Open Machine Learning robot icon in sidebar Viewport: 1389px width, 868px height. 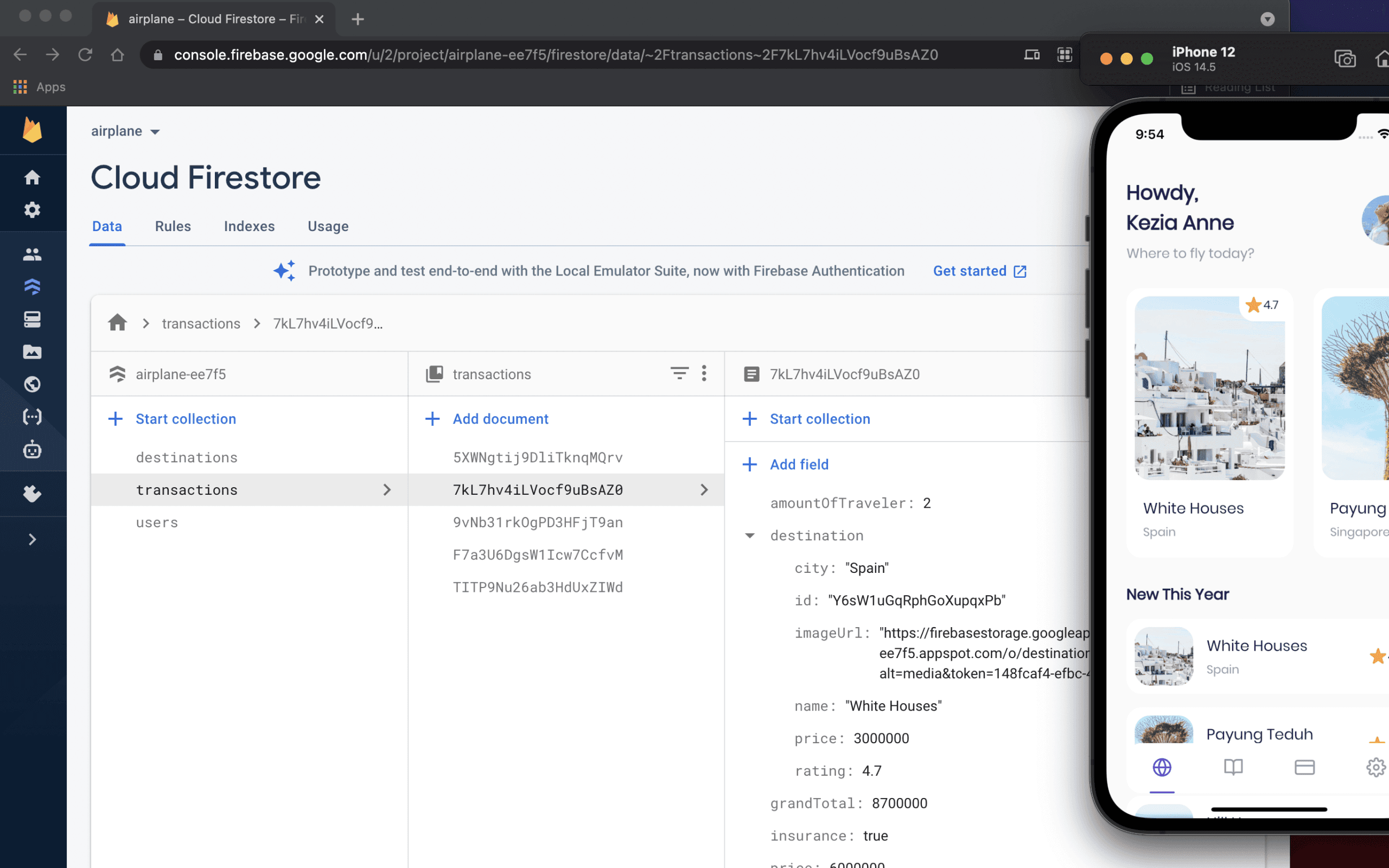pos(32,450)
